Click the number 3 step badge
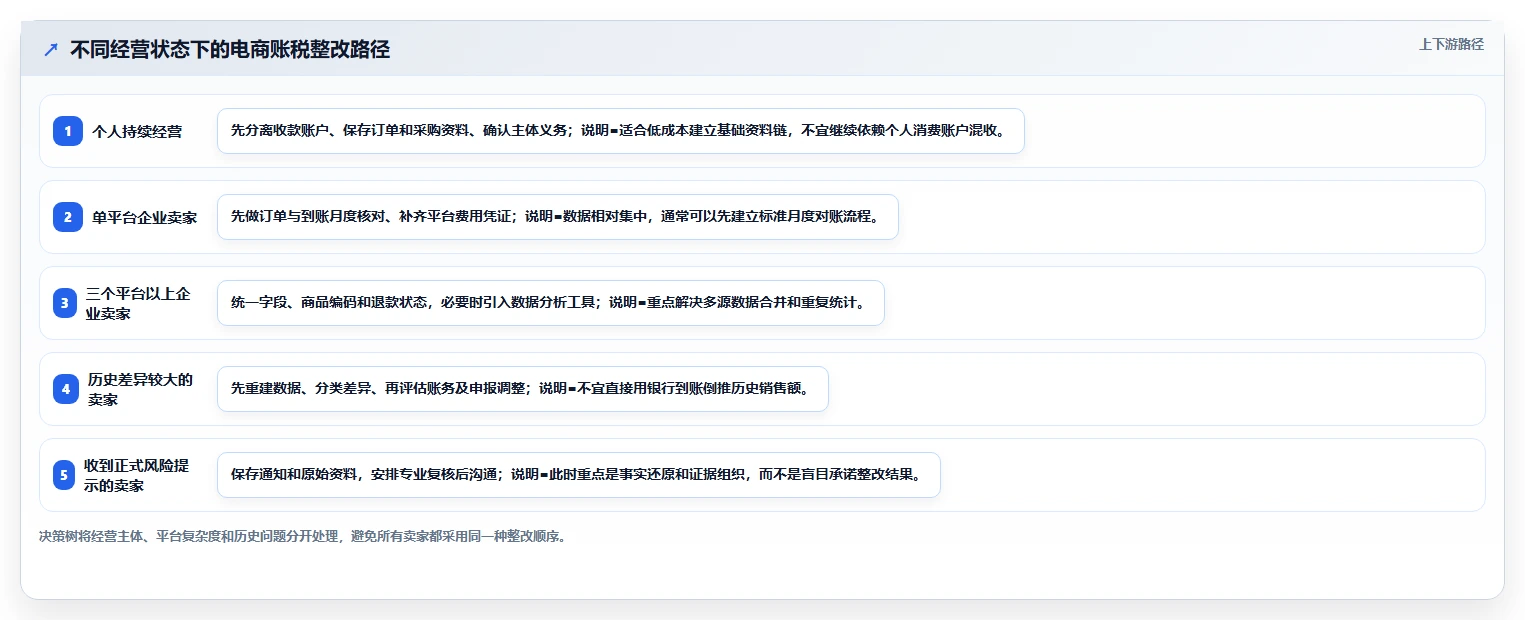 tap(65, 303)
